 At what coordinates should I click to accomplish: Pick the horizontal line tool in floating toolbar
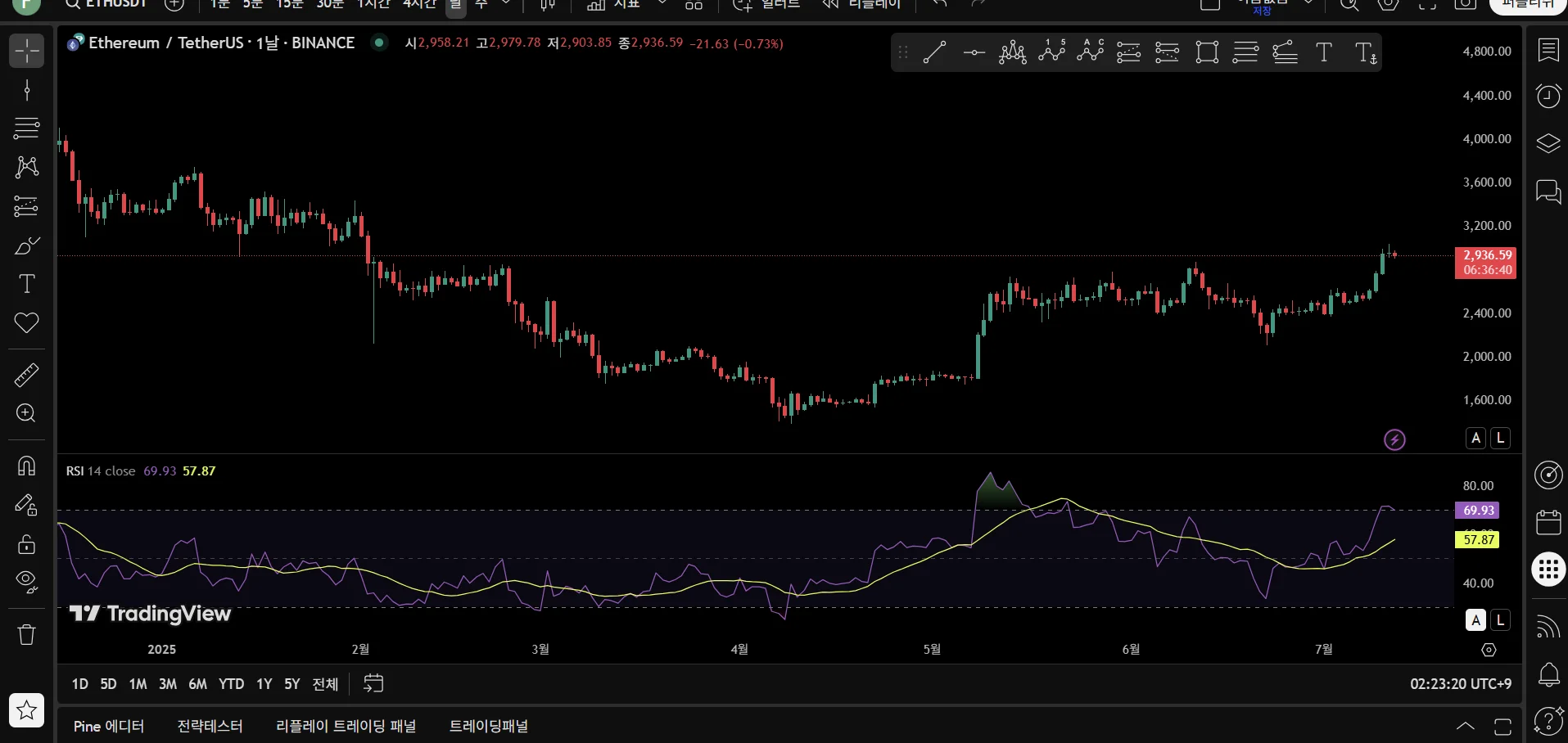[974, 52]
